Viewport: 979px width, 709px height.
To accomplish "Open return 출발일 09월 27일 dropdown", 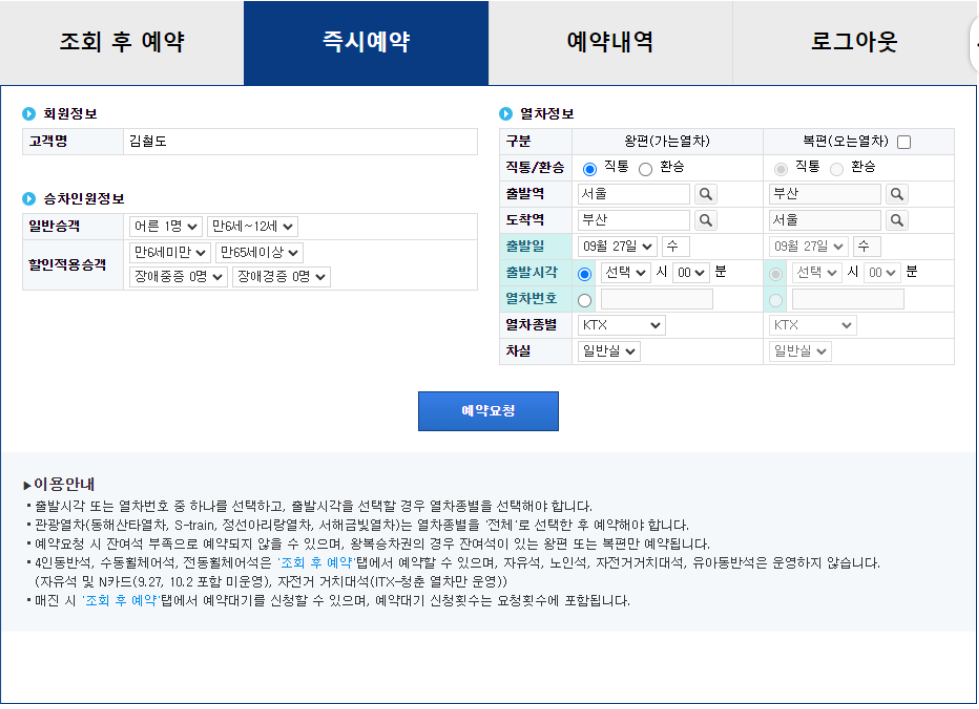I will point(809,247).
